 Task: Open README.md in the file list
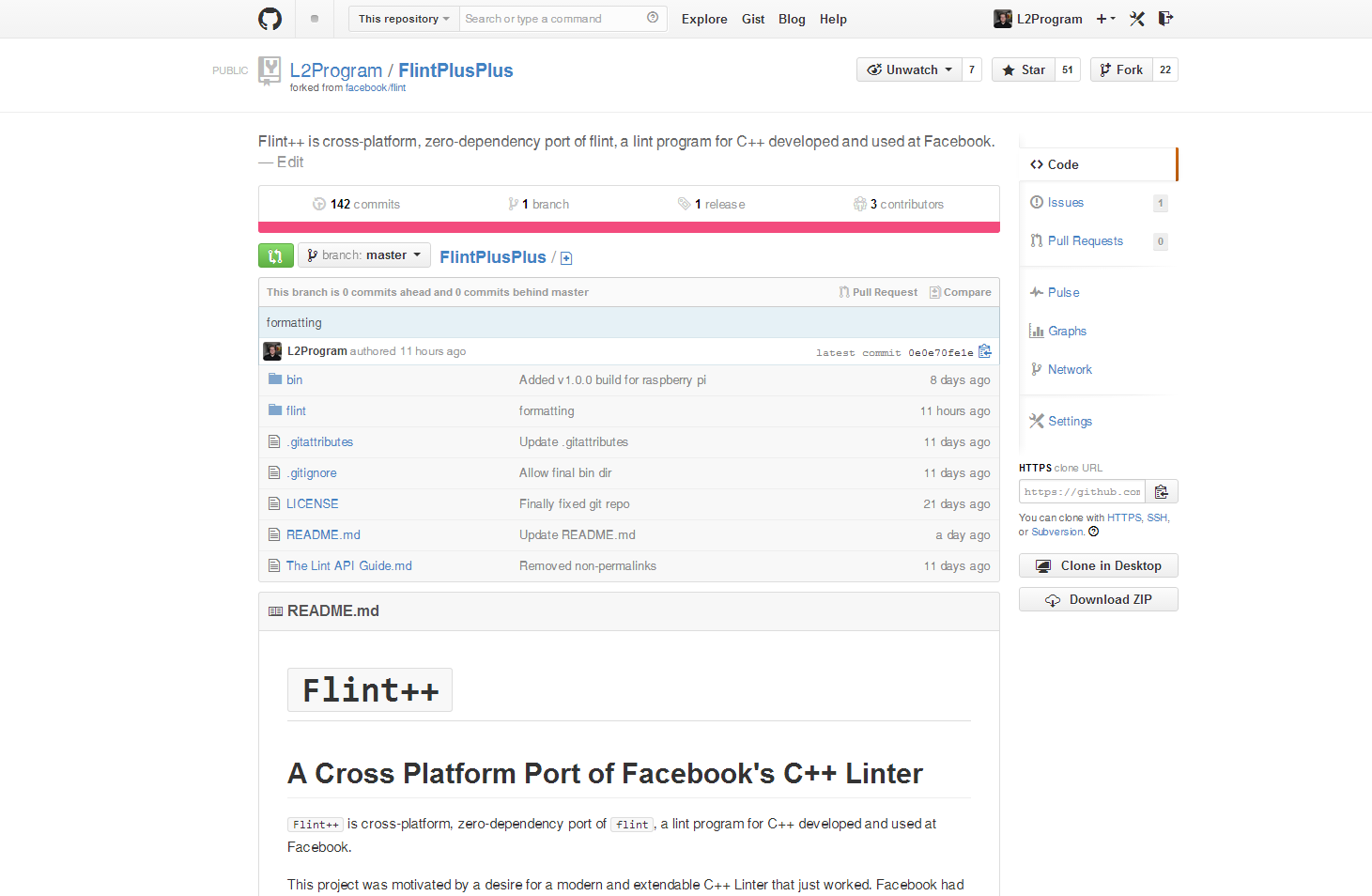tap(323, 534)
